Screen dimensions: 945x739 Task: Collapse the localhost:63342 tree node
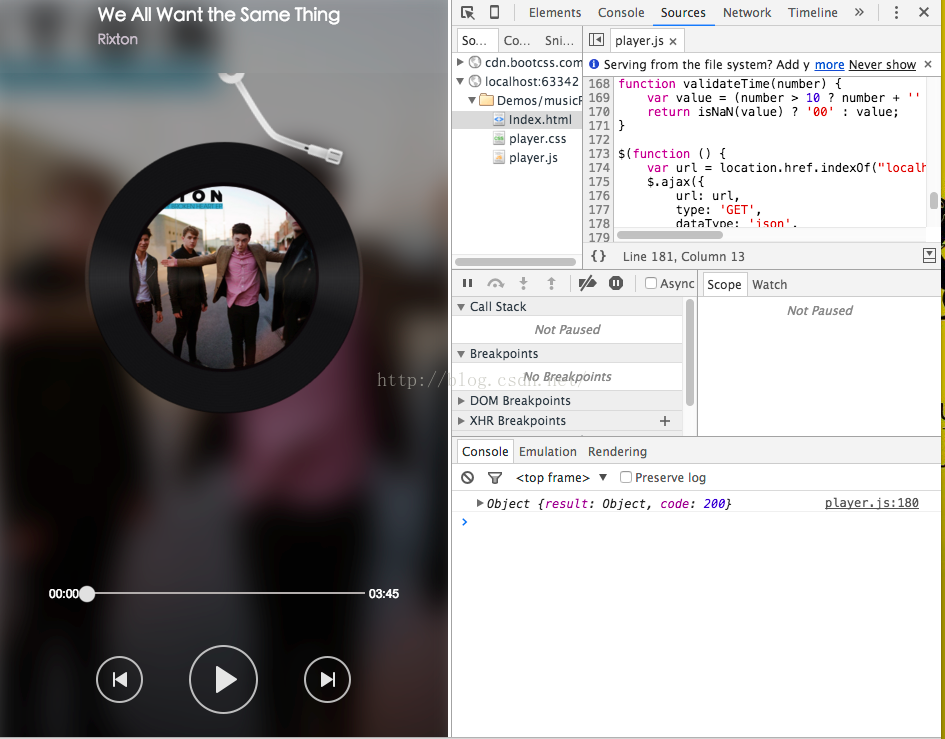pos(460,81)
